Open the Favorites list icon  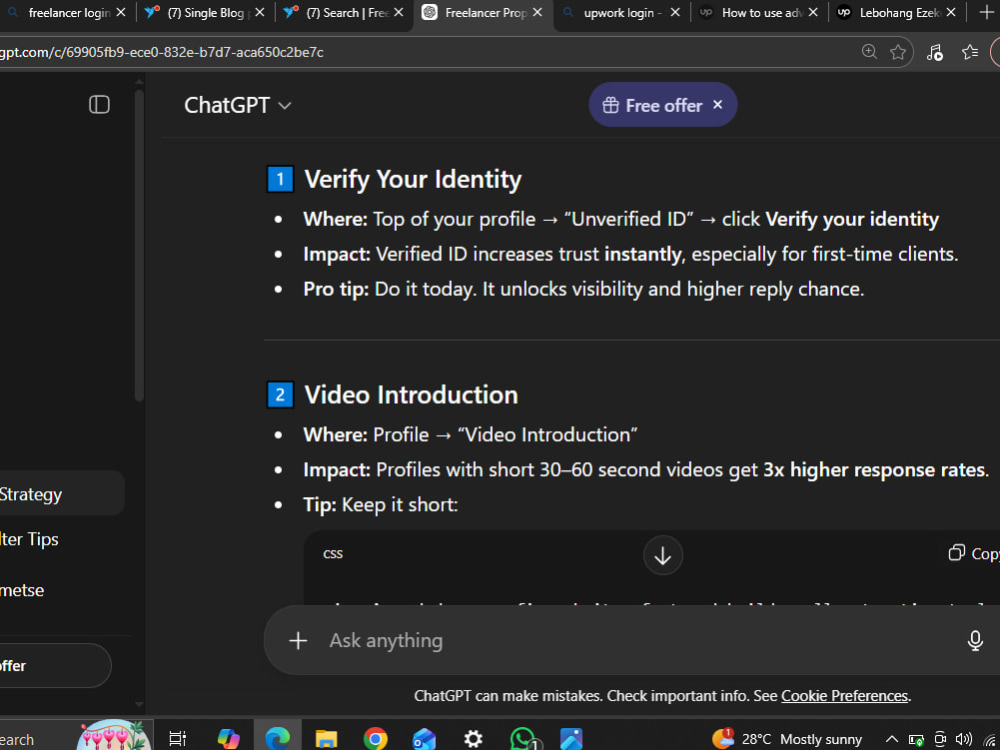(969, 52)
